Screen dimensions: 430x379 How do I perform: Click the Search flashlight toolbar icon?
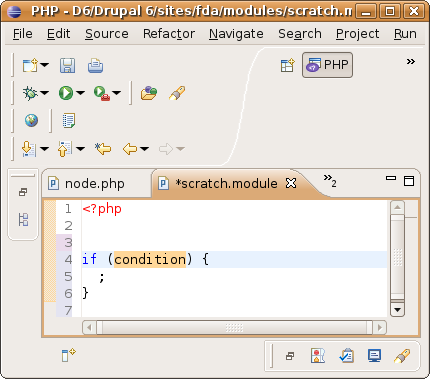coord(177,93)
